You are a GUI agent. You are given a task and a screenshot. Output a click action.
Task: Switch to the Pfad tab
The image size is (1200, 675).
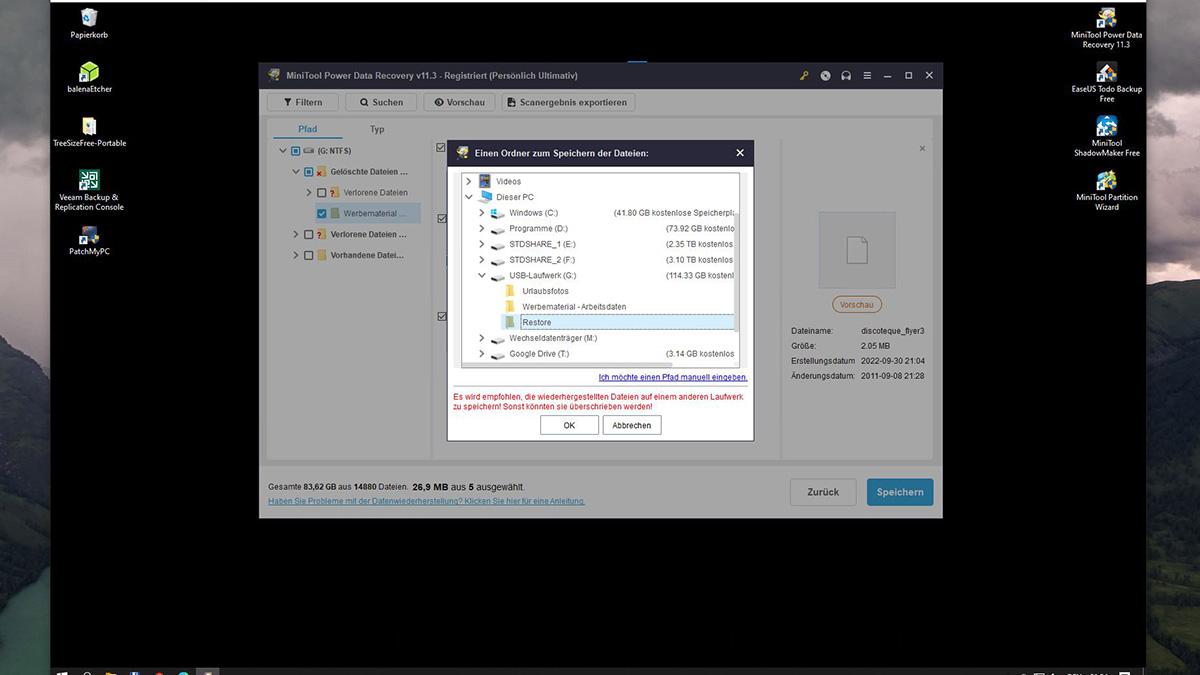pos(307,129)
